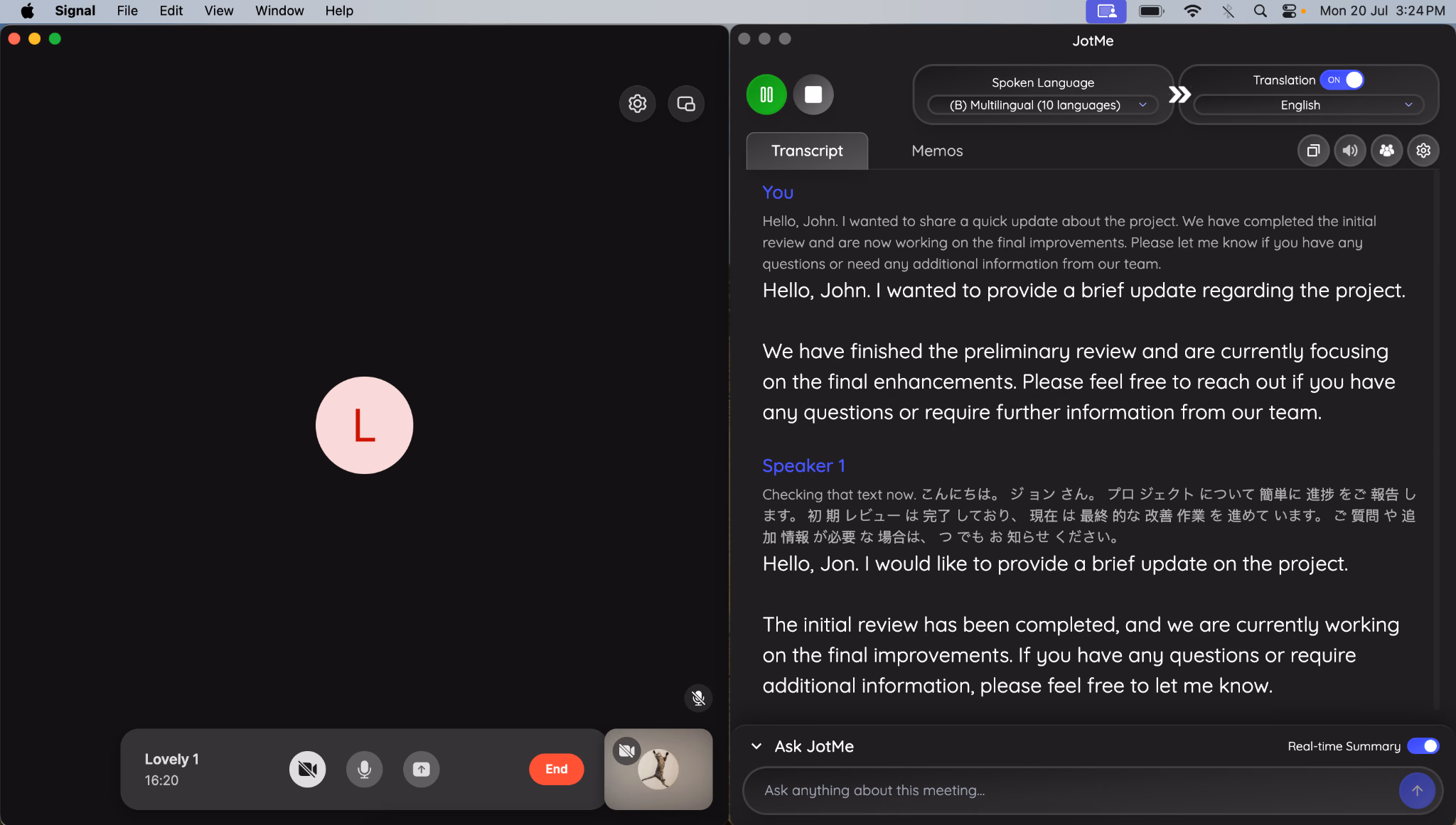
Task: Click battery status icon
Action: [1151, 11]
